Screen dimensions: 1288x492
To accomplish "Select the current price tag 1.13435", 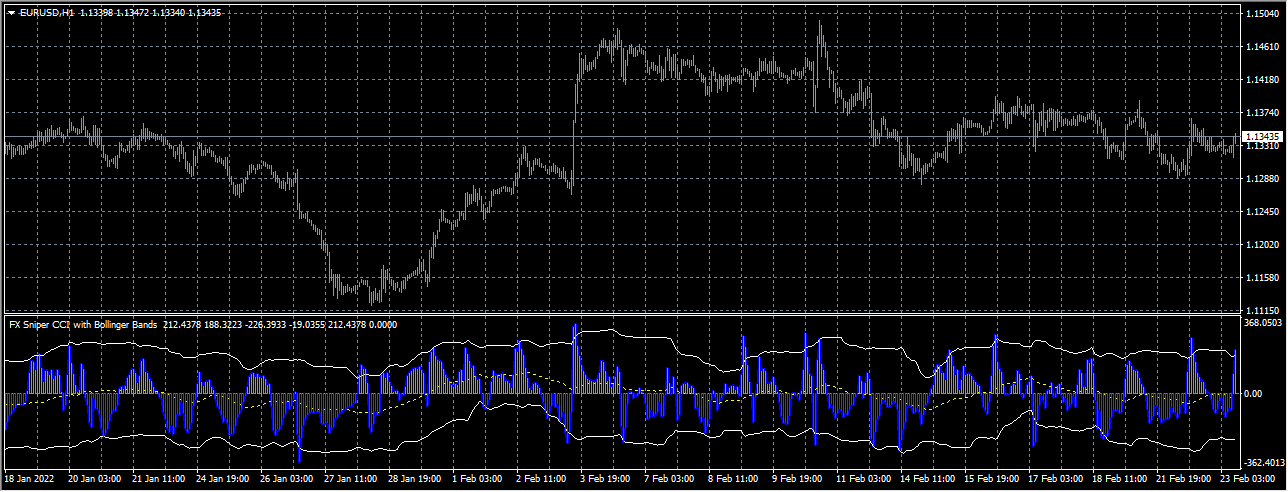I will (1261, 136).
